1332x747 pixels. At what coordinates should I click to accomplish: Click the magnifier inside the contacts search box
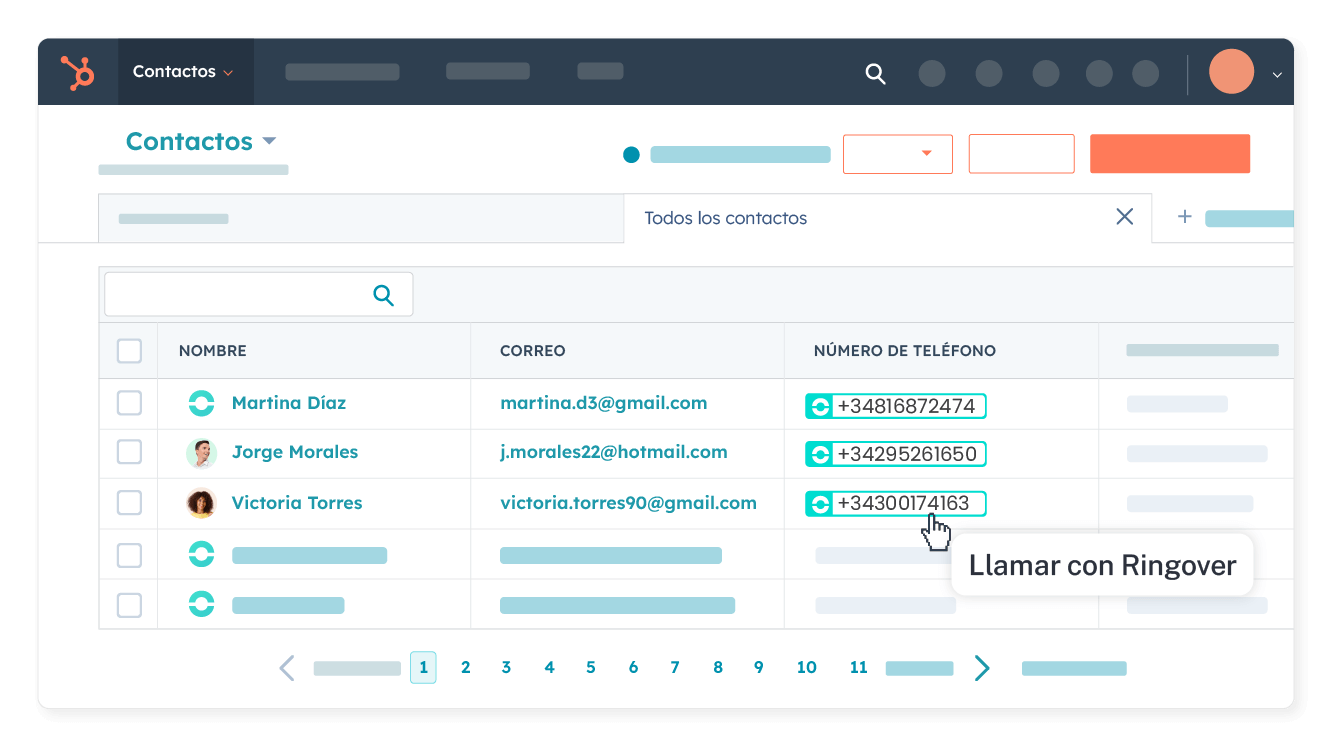point(383,294)
